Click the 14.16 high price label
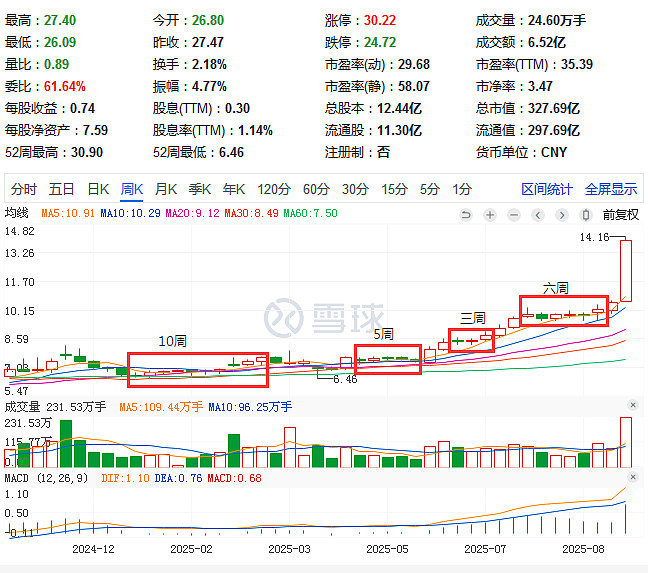The width and height of the screenshot is (648, 573). [594, 237]
